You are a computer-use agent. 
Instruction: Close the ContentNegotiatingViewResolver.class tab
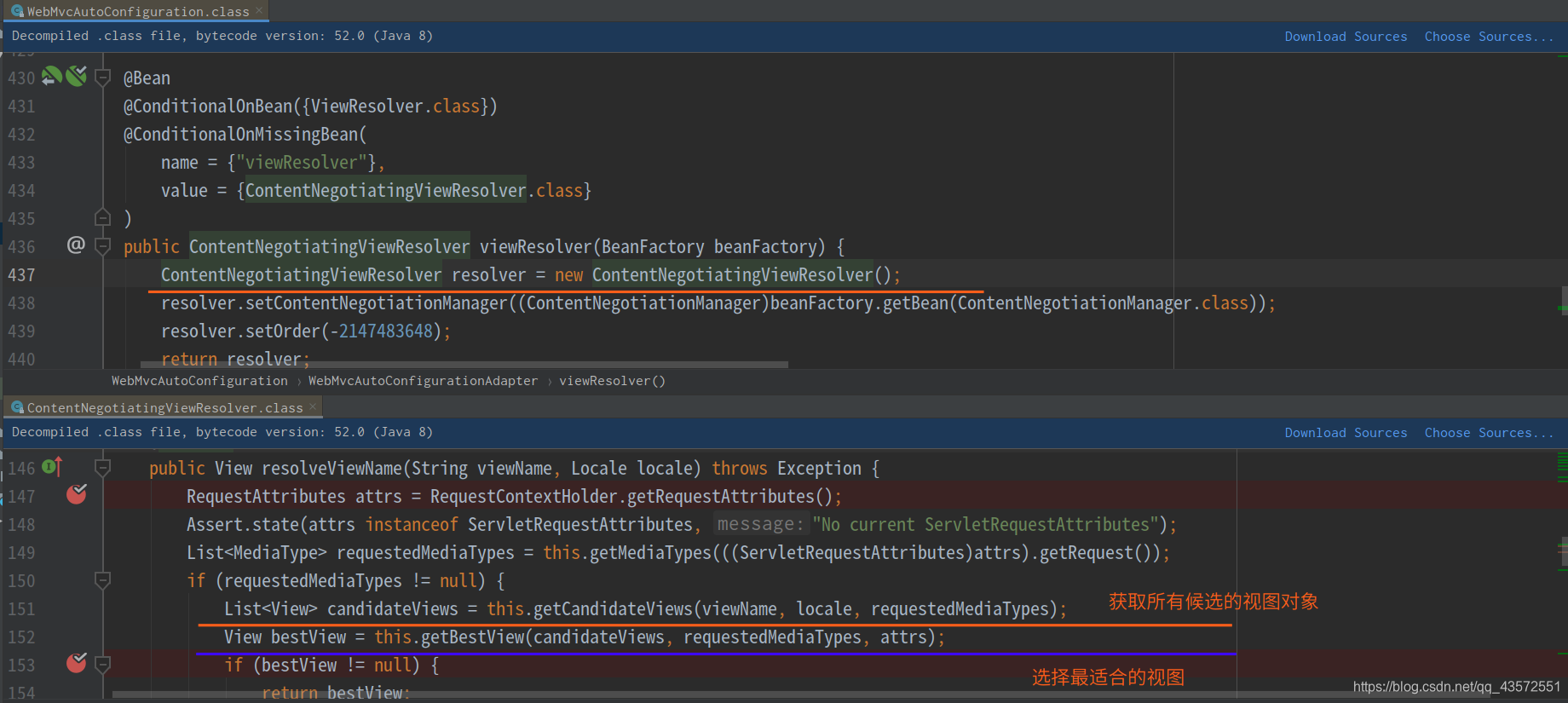(313, 406)
